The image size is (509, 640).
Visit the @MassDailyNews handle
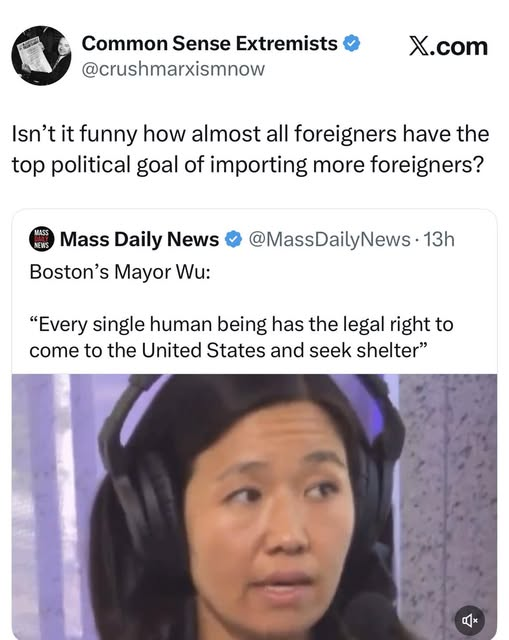(x=329, y=240)
